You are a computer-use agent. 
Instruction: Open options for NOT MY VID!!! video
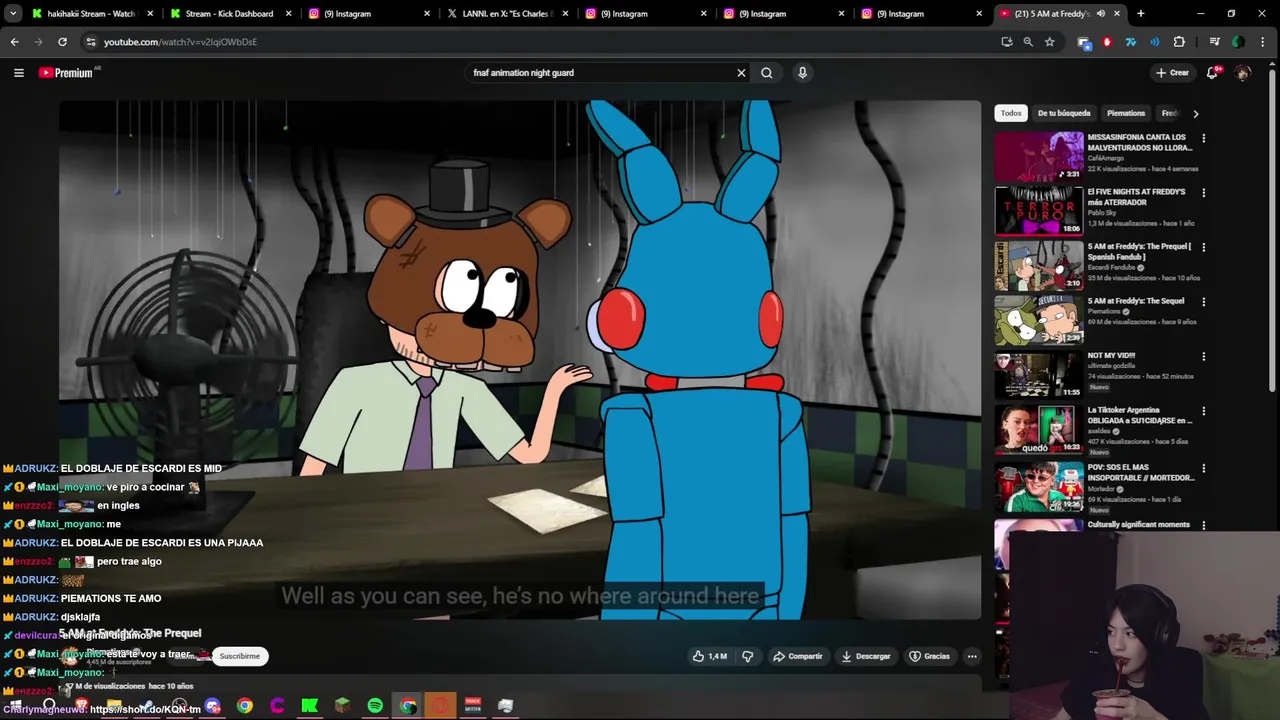[1204, 356]
